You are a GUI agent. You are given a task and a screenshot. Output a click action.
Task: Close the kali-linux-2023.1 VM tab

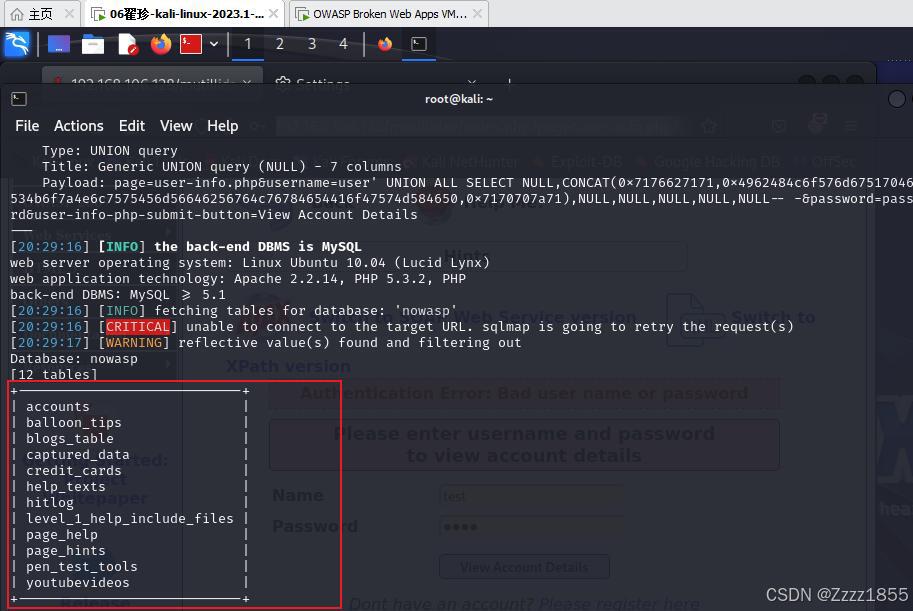click(274, 13)
